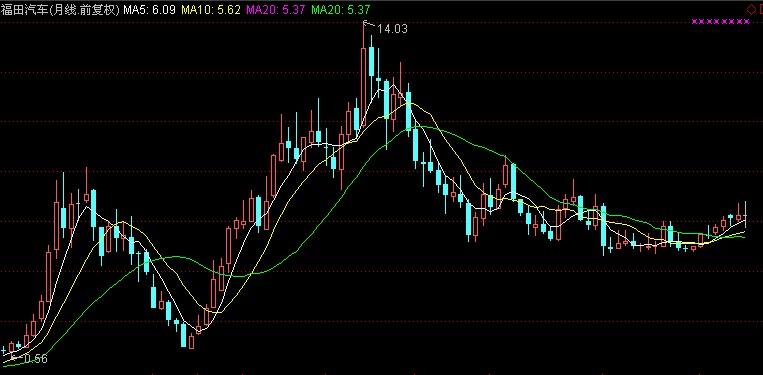This screenshot has height=375, width=763.
Task: Click the 14.03 high price label
Action: [x=392, y=29]
